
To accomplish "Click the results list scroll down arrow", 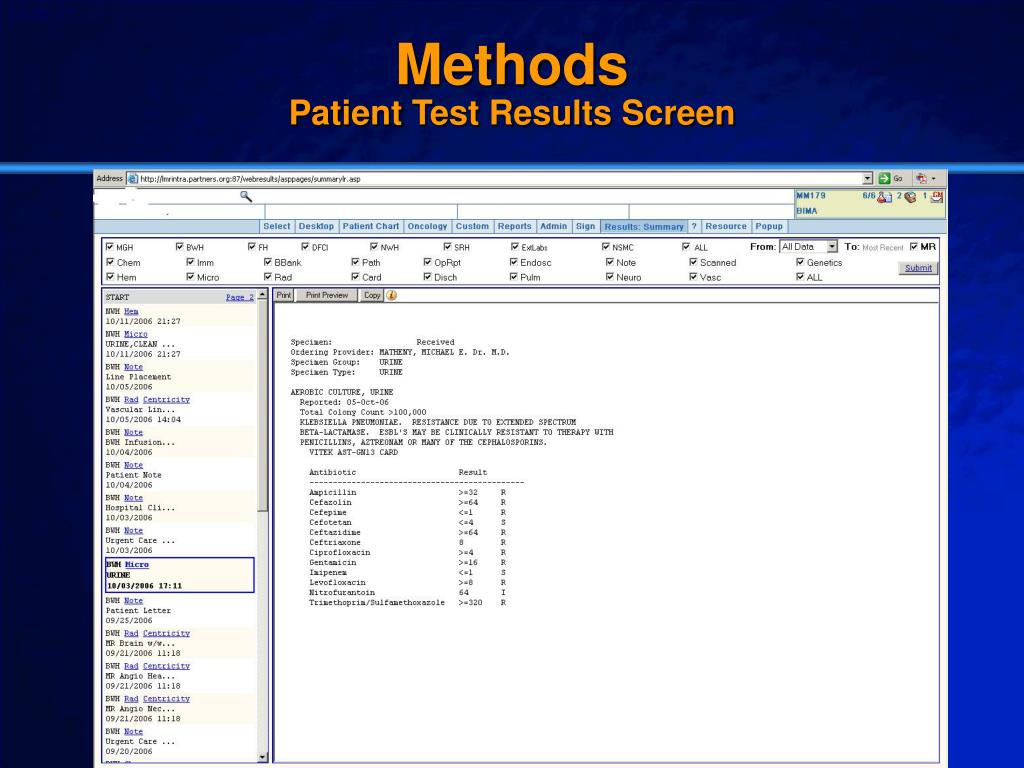I will click(263, 757).
